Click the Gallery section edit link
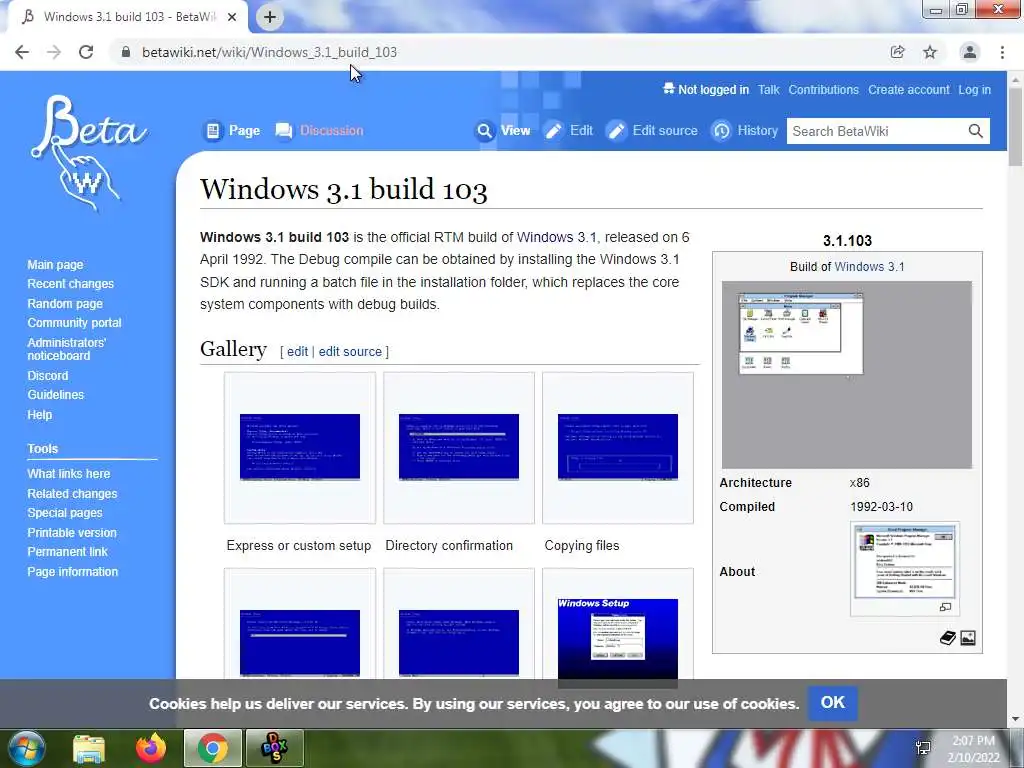This screenshot has height=768, width=1024. [x=297, y=351]
